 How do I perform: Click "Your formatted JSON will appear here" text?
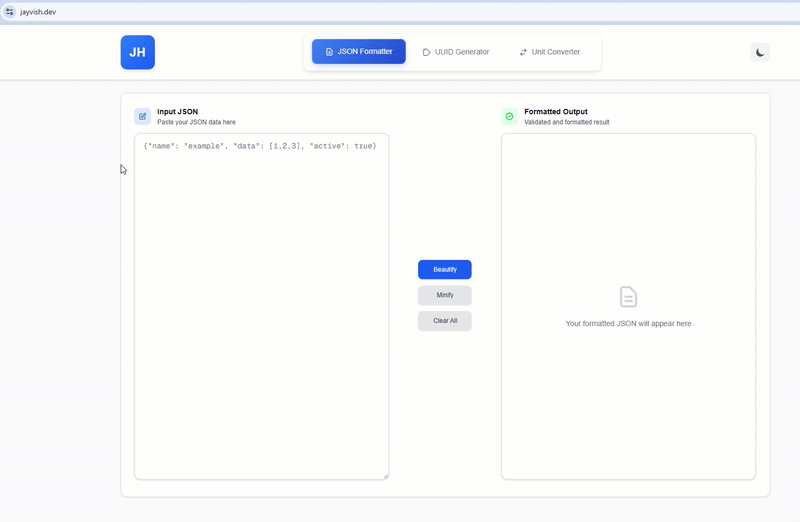(x=628, y=324)
